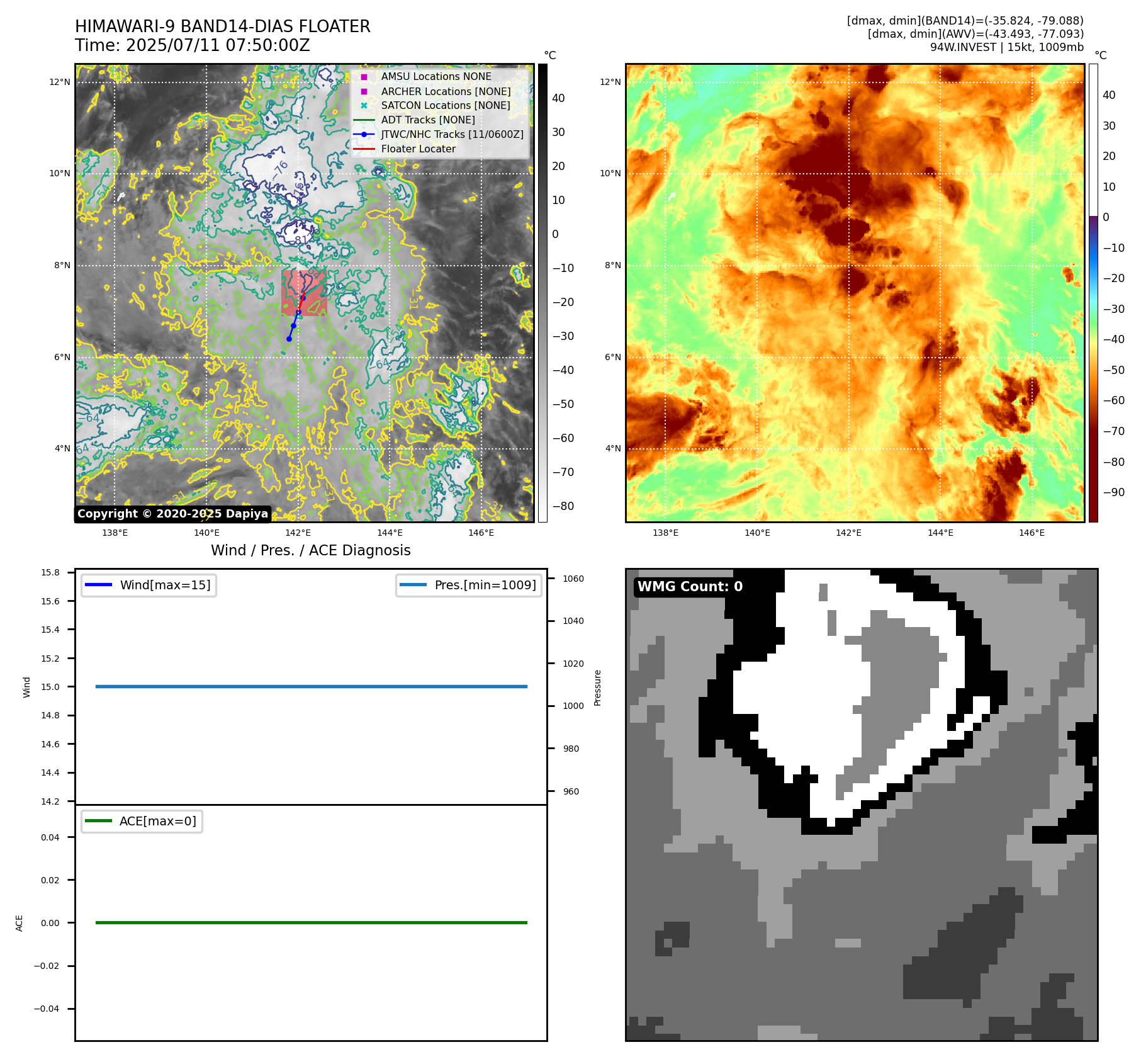The height and width of the screenshot is (1064, 1141).
Task: Click the lowest blue JTWC track point
Action: coord(289,339)
